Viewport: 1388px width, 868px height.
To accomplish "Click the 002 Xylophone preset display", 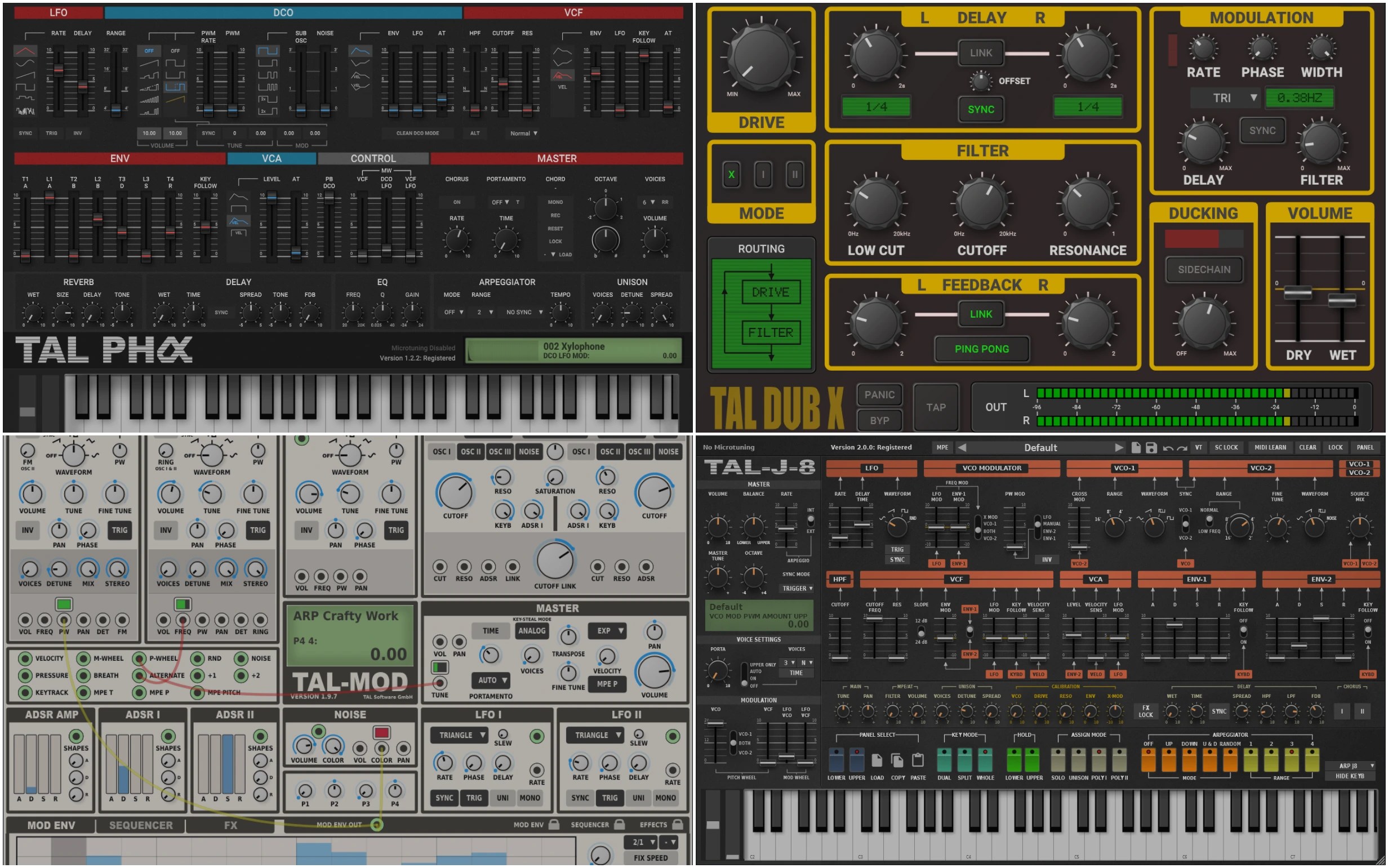I will pos(573,350).
